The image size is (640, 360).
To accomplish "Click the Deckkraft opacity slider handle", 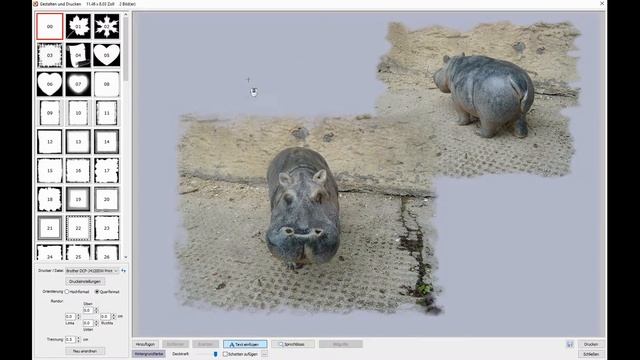I will pos(216,354).
